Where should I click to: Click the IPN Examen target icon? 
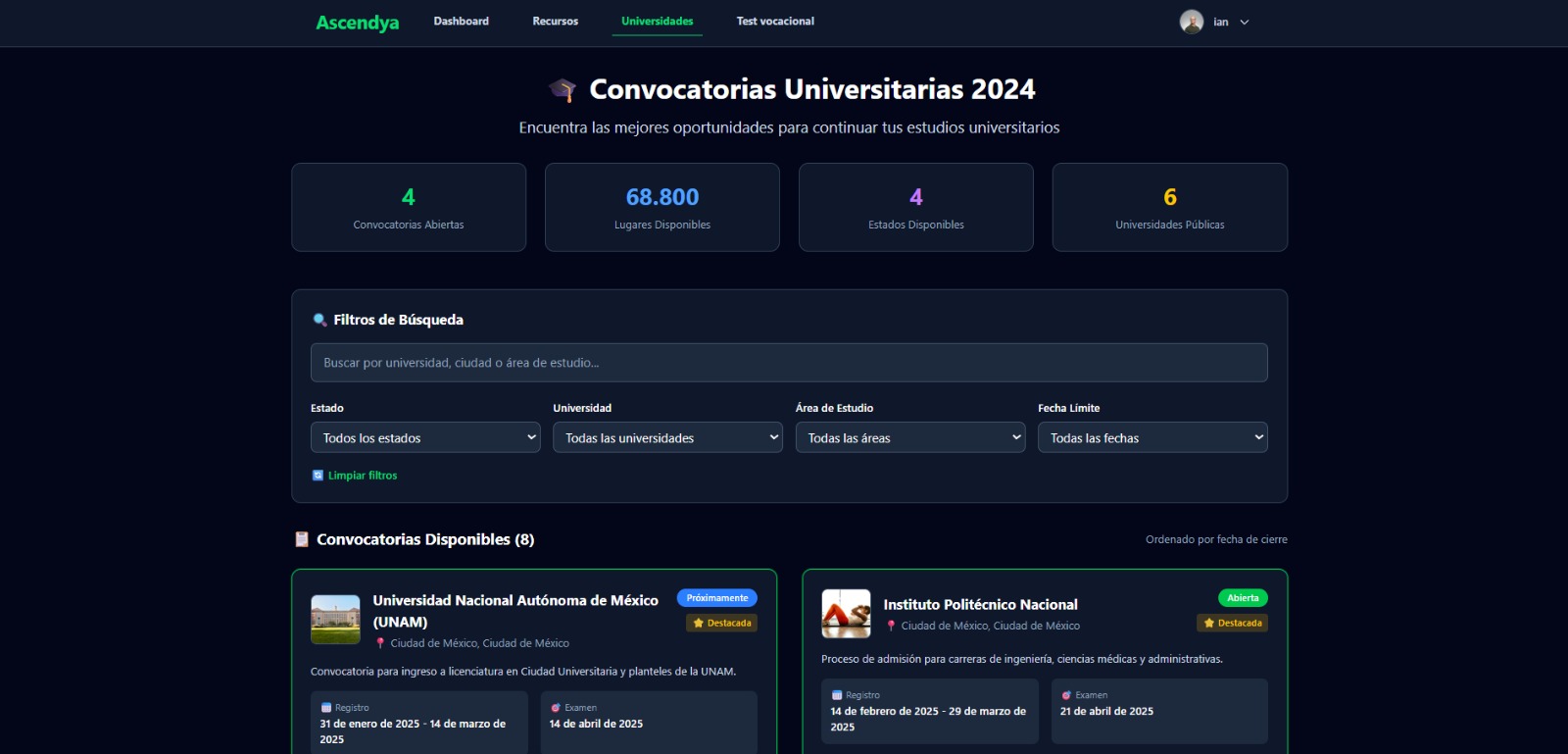(1066, 695)
